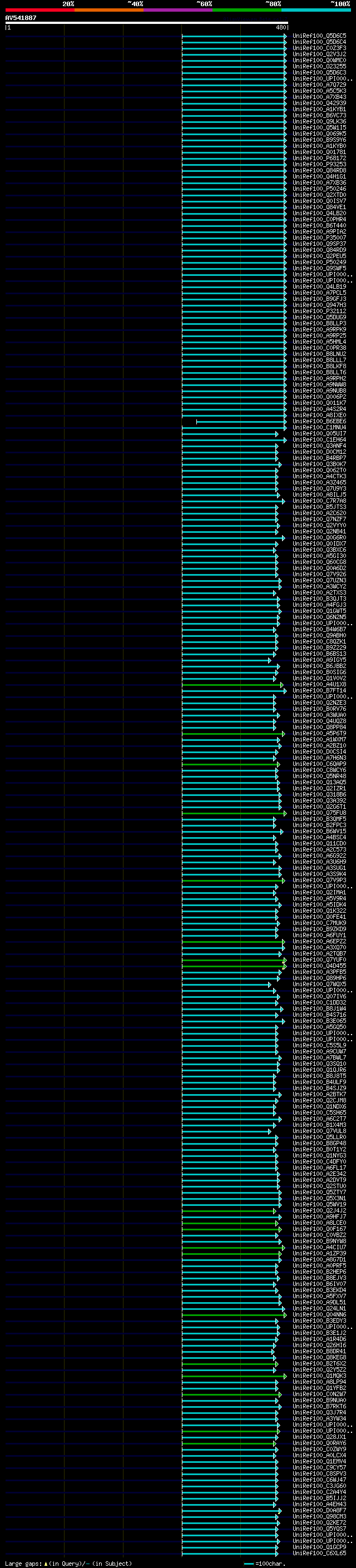Open hit UniRef100_C1EH64
356x1568 pixels.
[319, 439]
